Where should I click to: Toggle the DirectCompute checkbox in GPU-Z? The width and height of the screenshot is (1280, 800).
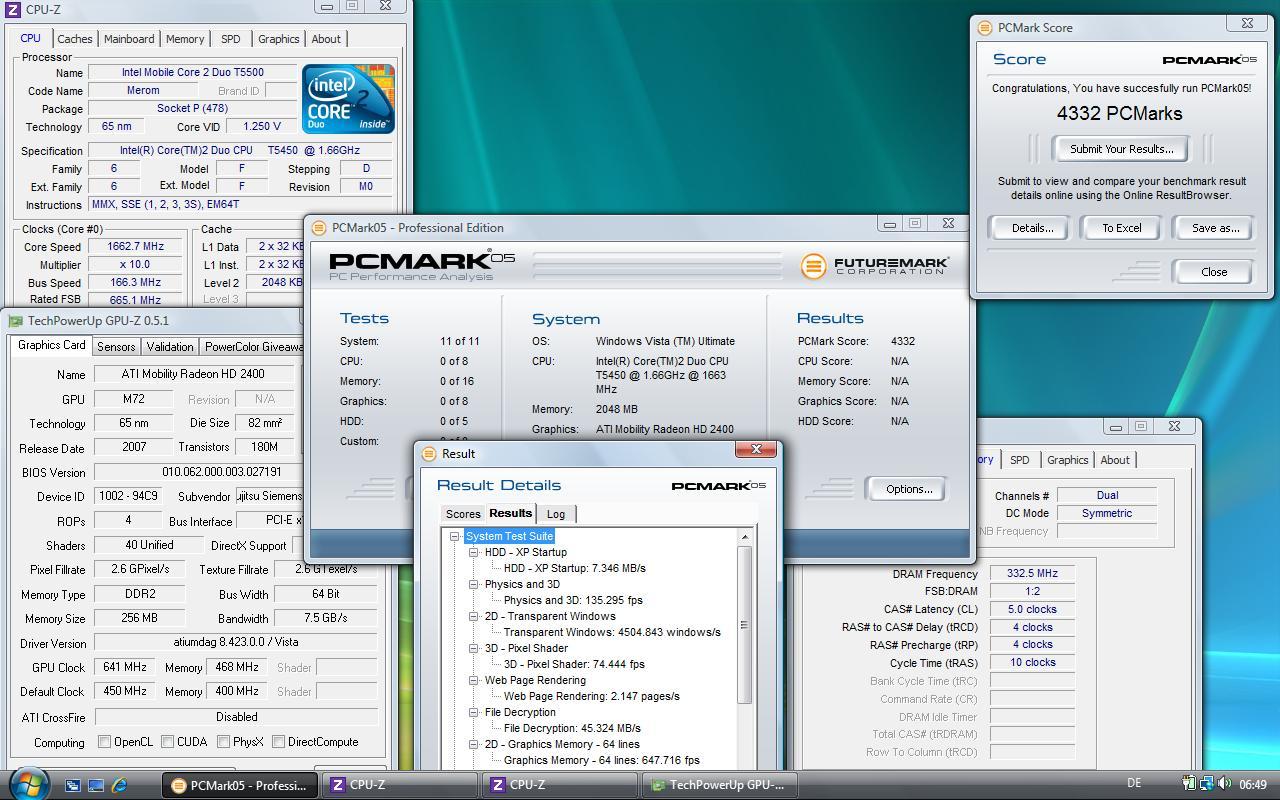point(279,742)
